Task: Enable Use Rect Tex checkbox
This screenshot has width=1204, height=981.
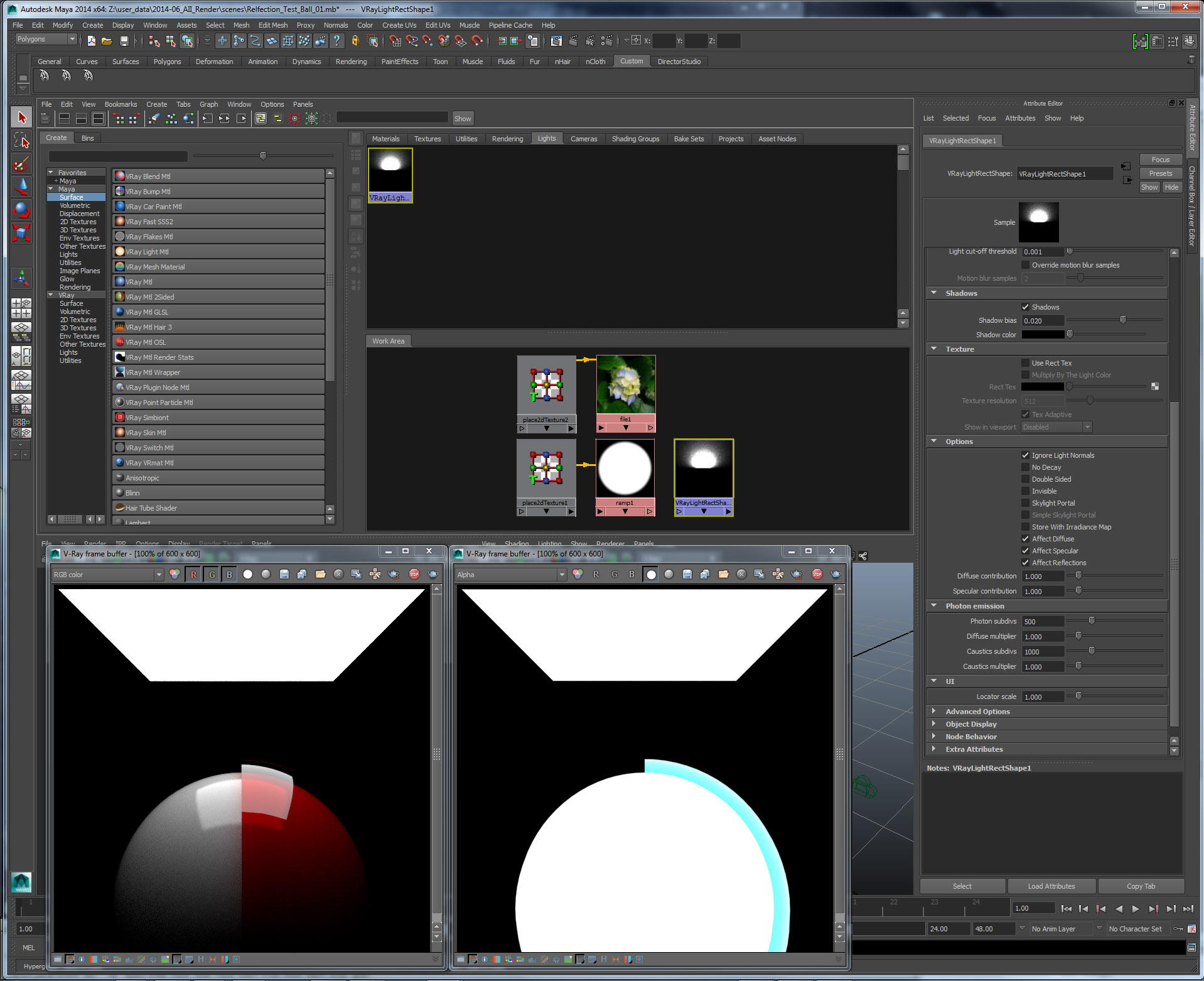Action: pyautogui.click(x=1026, y=363)
